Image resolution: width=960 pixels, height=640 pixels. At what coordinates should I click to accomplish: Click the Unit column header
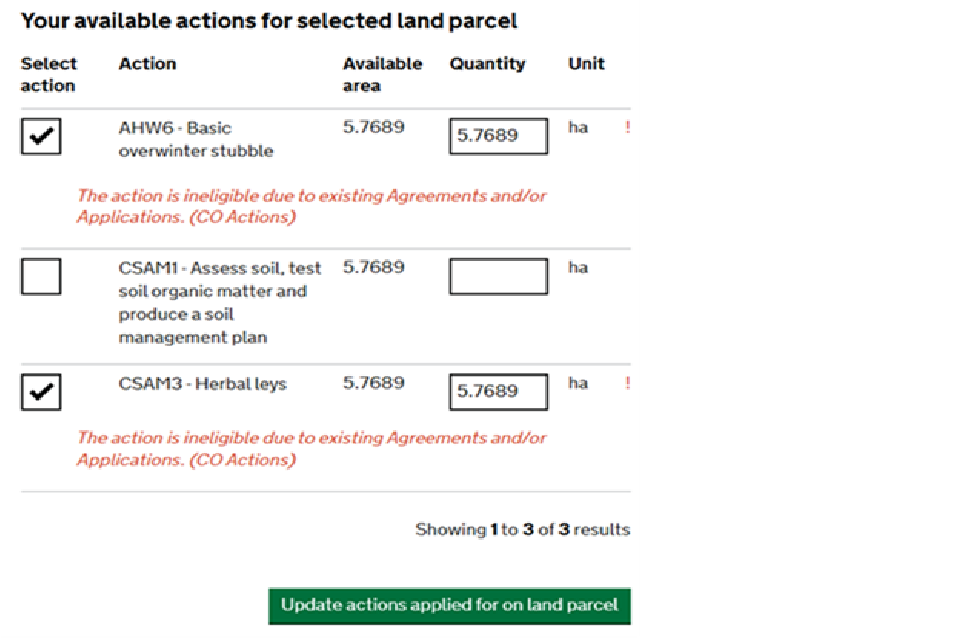coord(586,64)
